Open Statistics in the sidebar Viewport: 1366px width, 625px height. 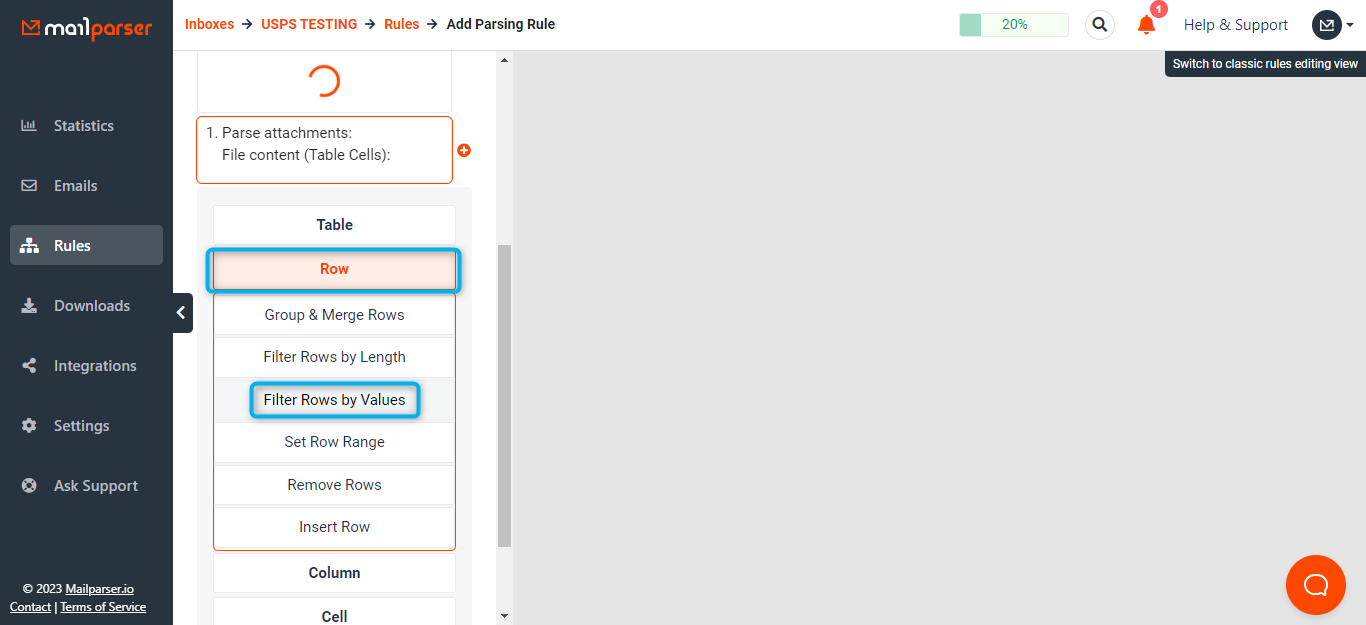point(84,126)
